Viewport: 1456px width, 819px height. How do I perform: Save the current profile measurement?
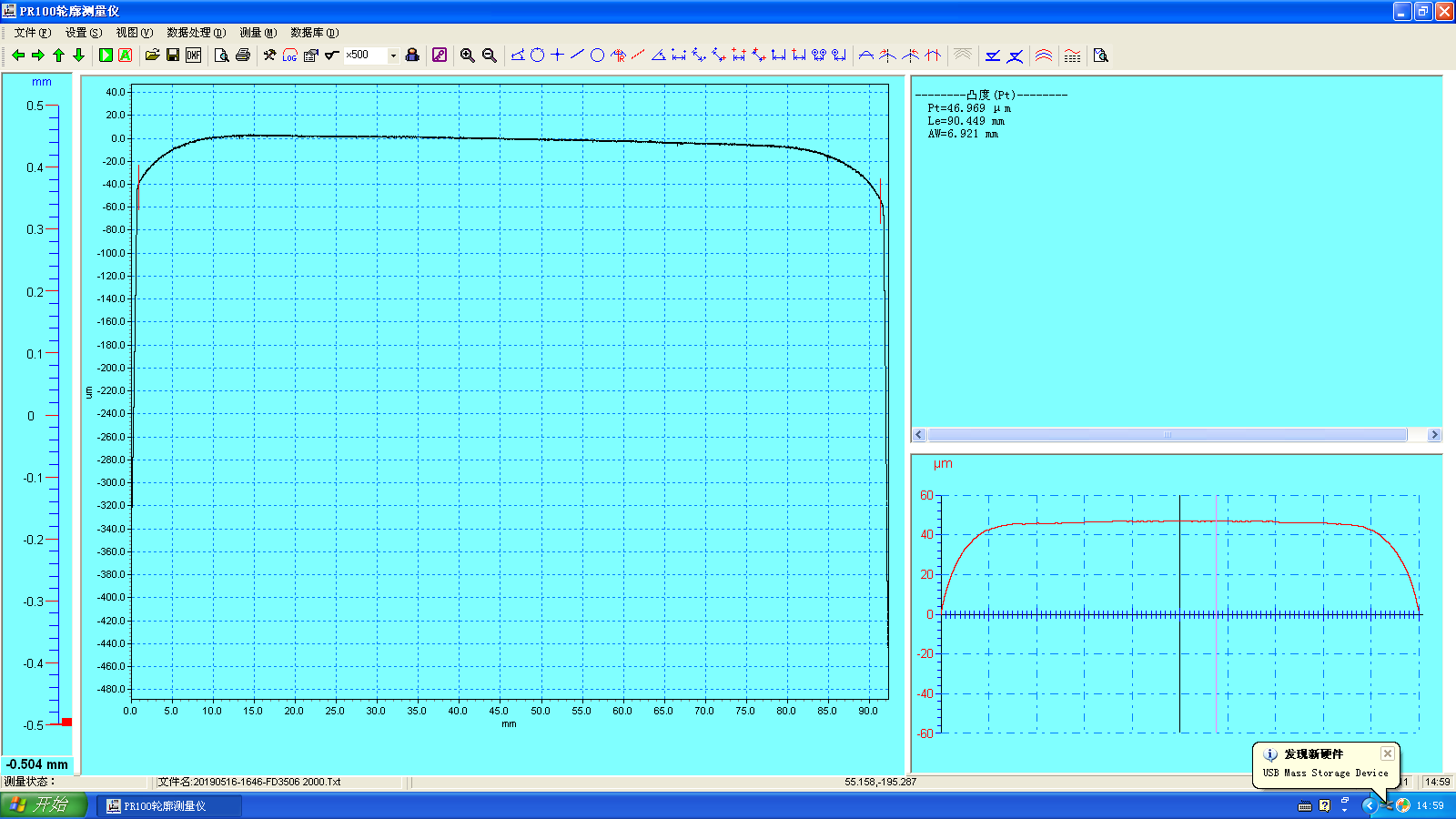[x=172, y=56]
